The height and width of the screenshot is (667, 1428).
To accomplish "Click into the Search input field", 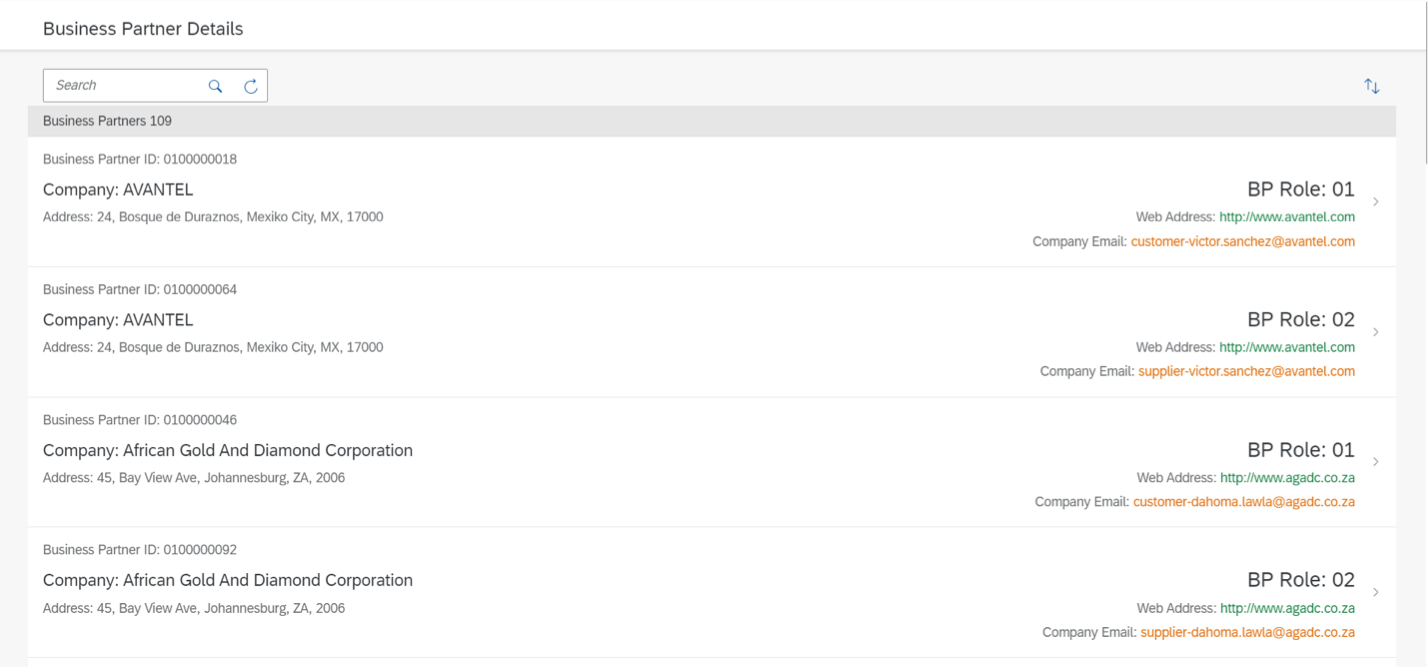I will 125,86.
